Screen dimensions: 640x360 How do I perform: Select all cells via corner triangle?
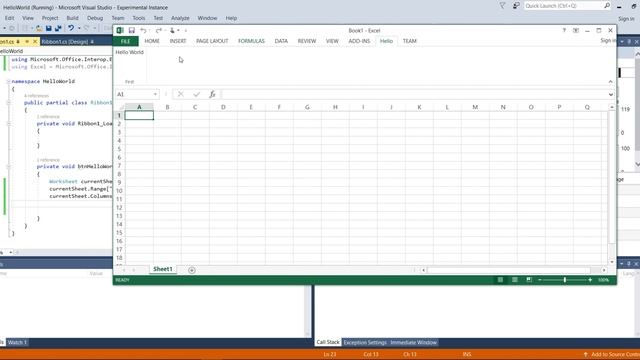(x=121, y=107)
